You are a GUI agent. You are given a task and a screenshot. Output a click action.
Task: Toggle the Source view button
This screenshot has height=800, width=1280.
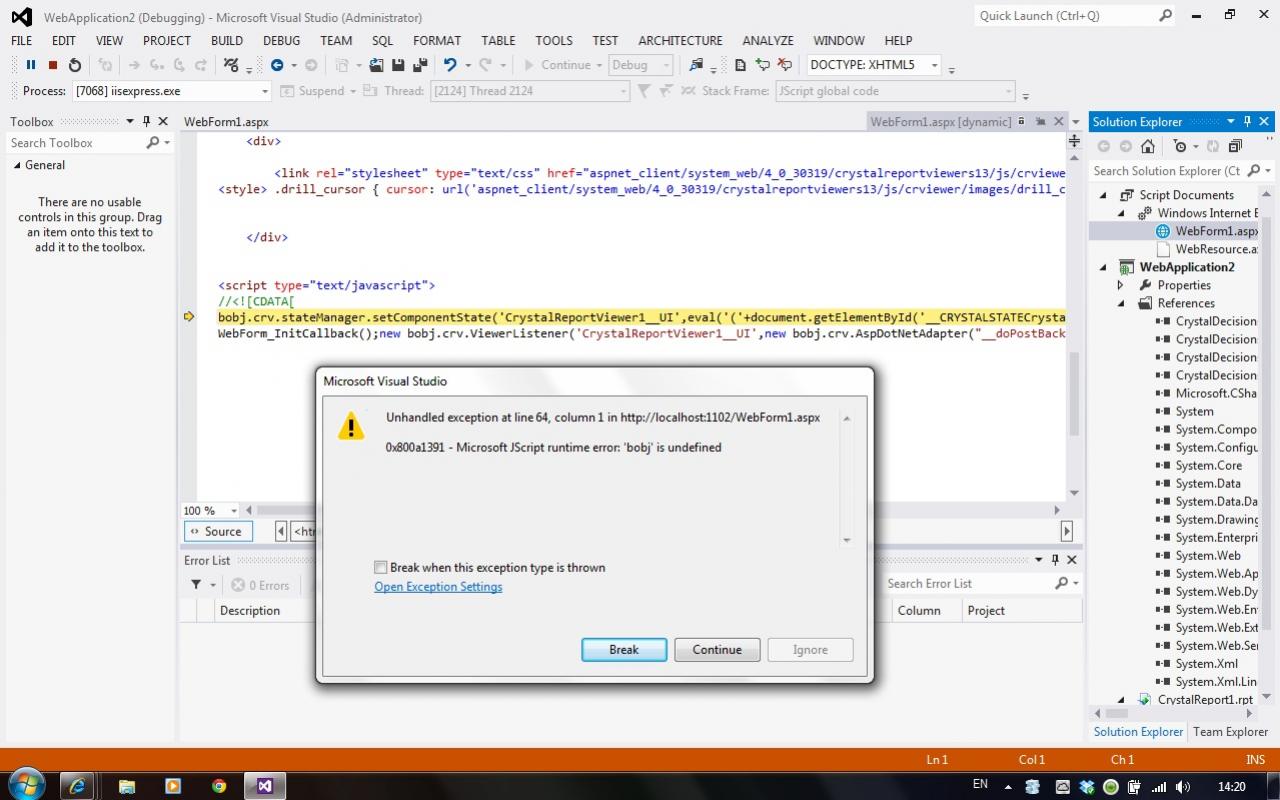219,531
